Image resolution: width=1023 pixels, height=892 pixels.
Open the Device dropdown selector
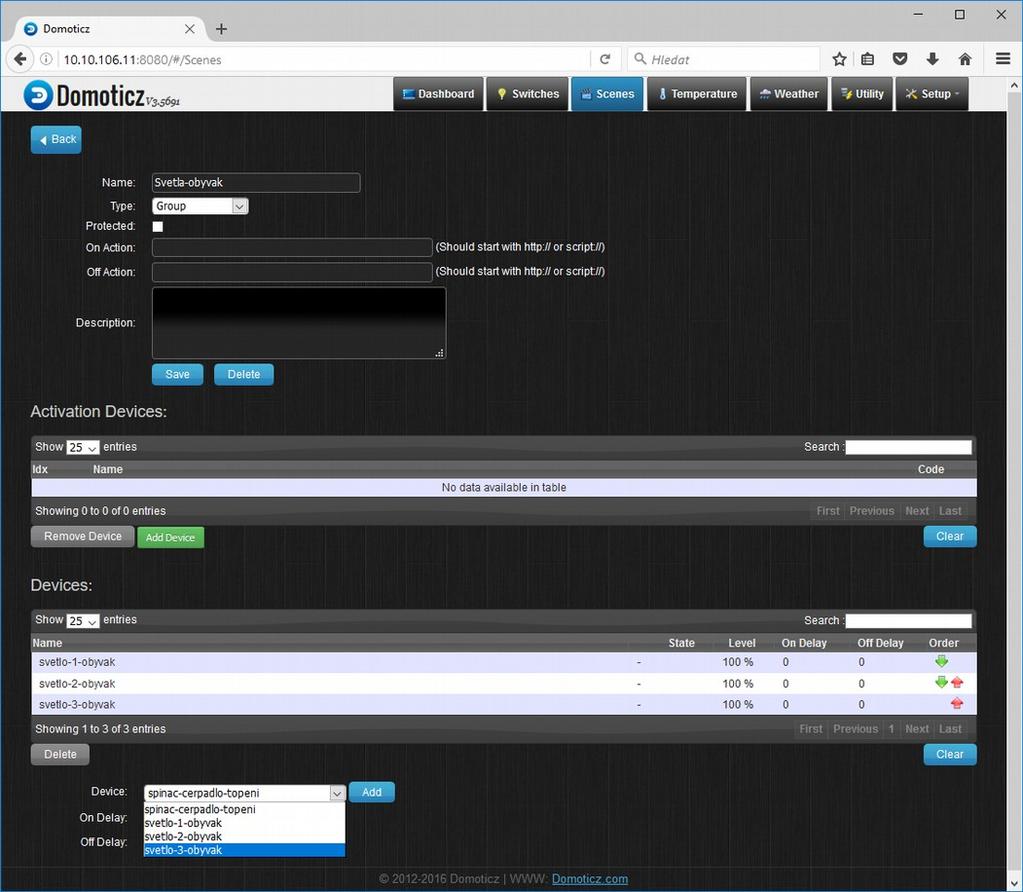pos(245,793)
